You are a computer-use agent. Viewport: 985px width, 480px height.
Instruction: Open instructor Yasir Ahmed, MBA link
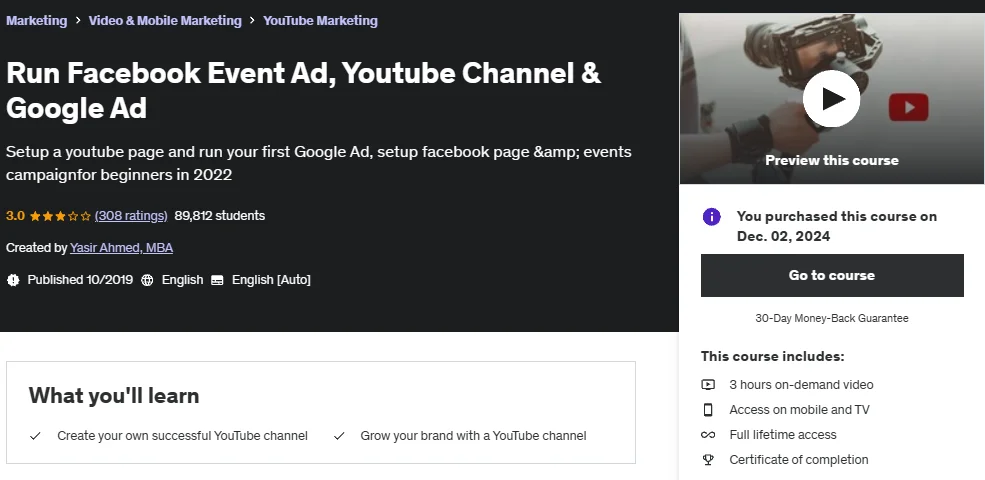121,248
